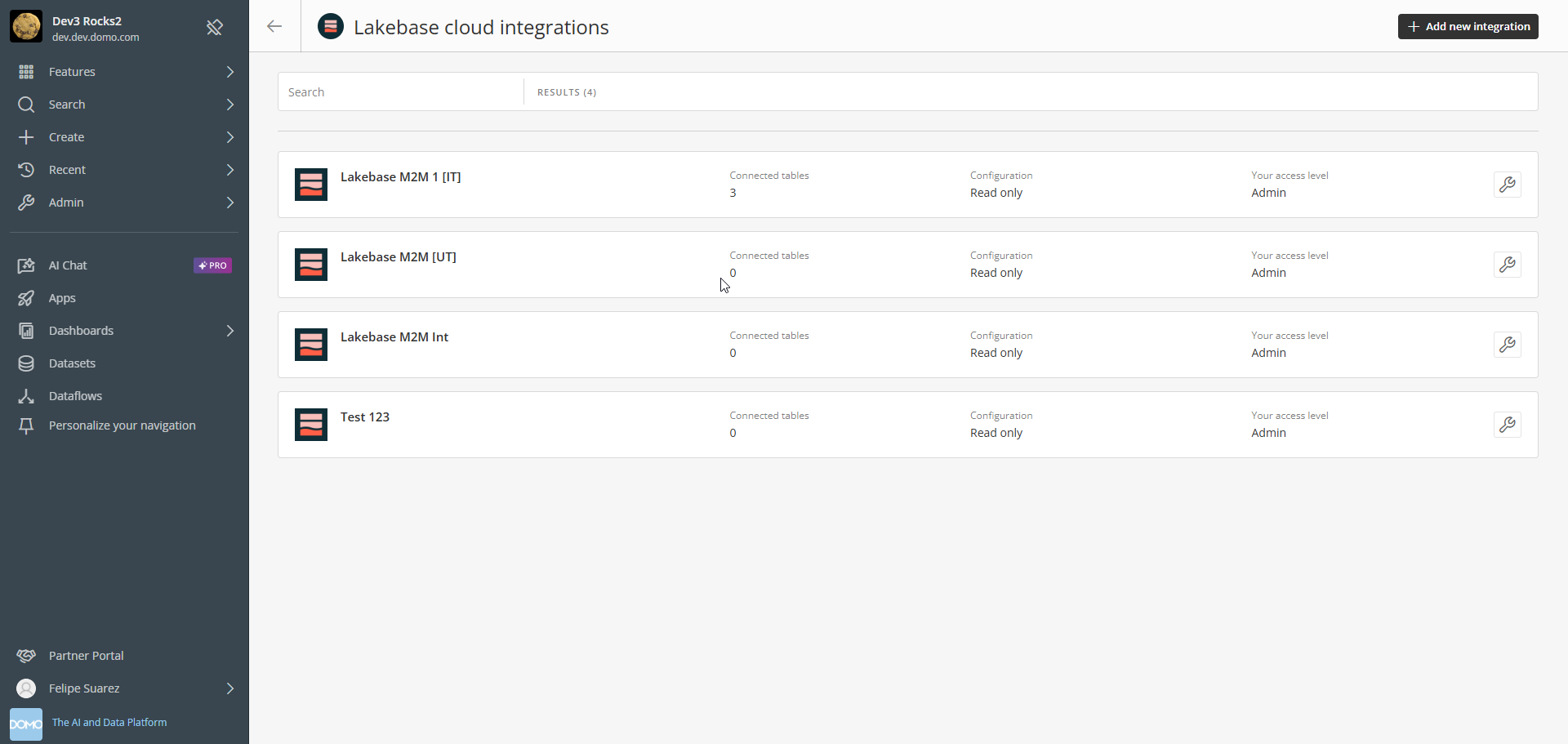Viewport: 1568px width, 744px height.
Task: Open the Lakebase M2M [UT] integration
Action: tap(399, 257)
